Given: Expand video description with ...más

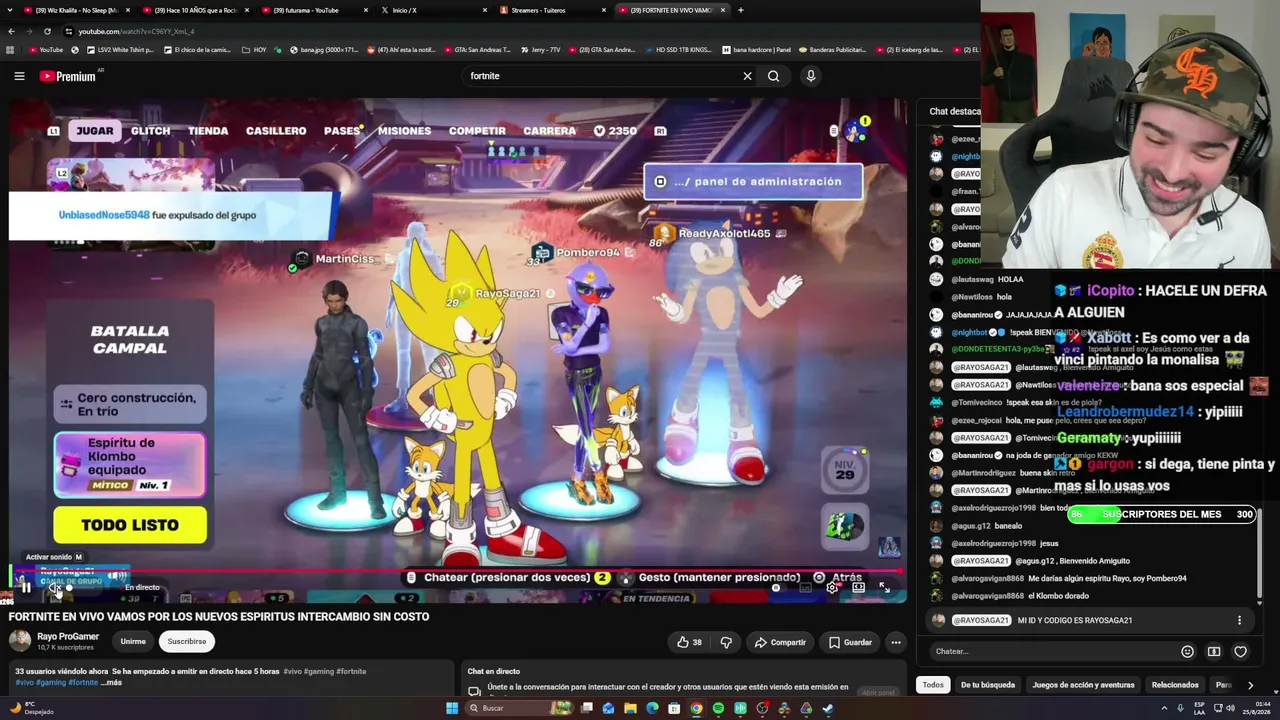Looking at the screenshot, I should 111,683.
